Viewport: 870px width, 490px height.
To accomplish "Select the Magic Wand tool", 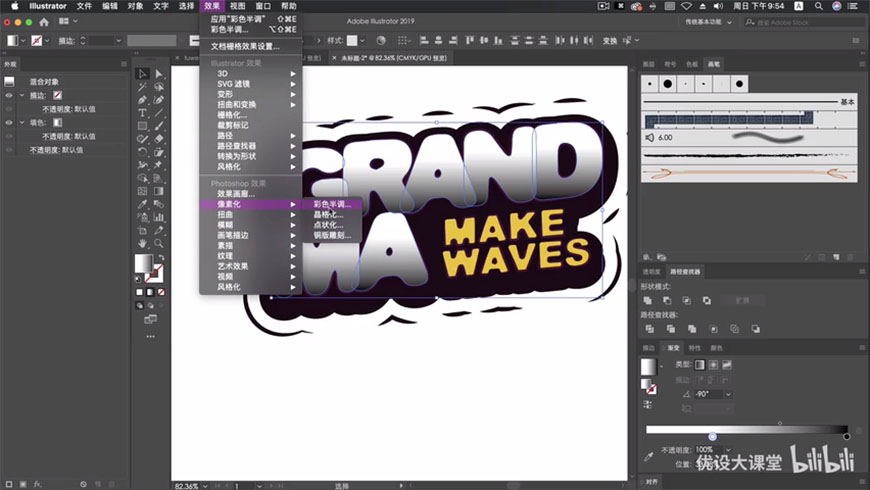I will 142,87.
